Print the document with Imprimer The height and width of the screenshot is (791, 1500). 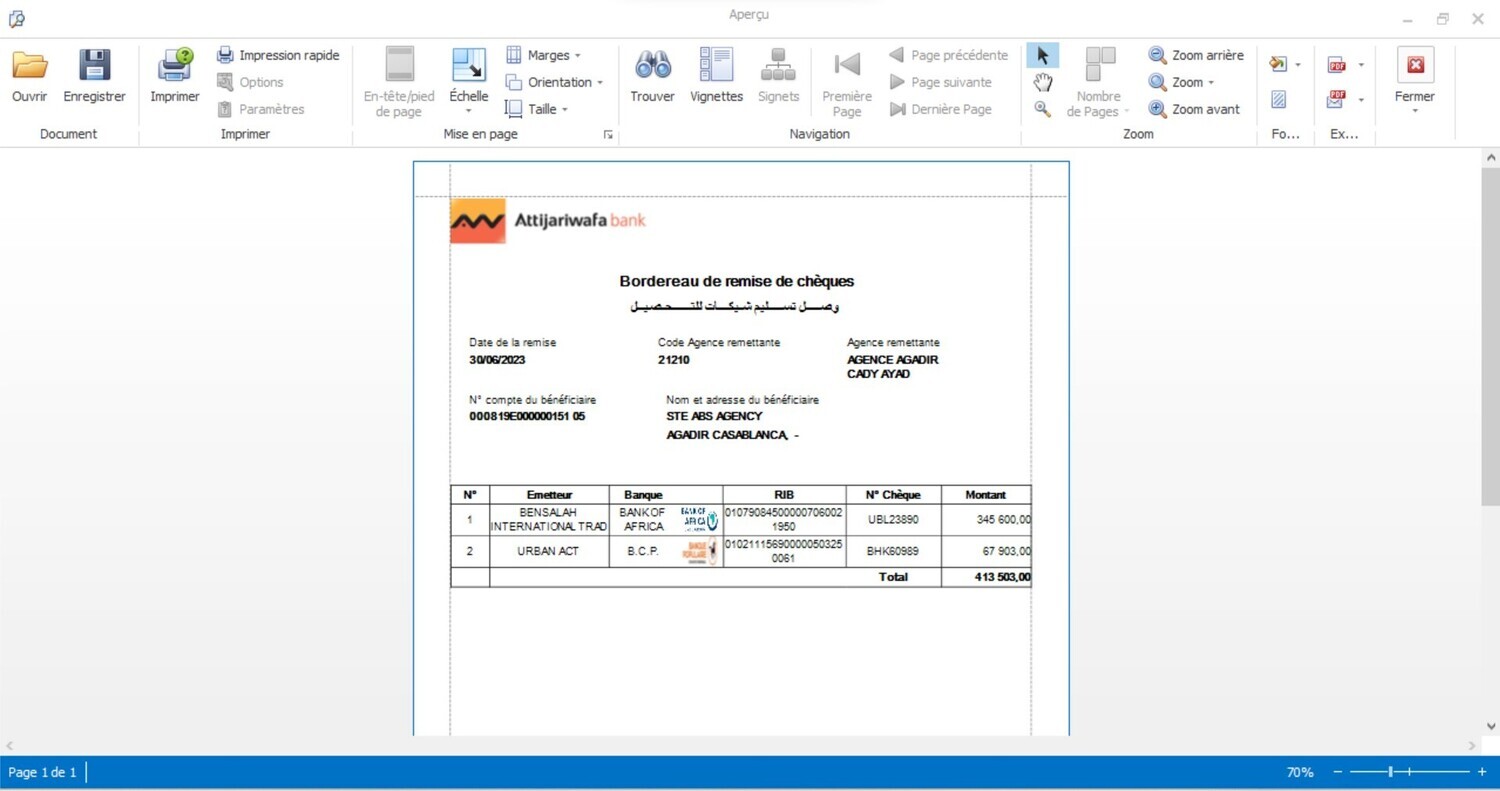click(x=175, y=75)
